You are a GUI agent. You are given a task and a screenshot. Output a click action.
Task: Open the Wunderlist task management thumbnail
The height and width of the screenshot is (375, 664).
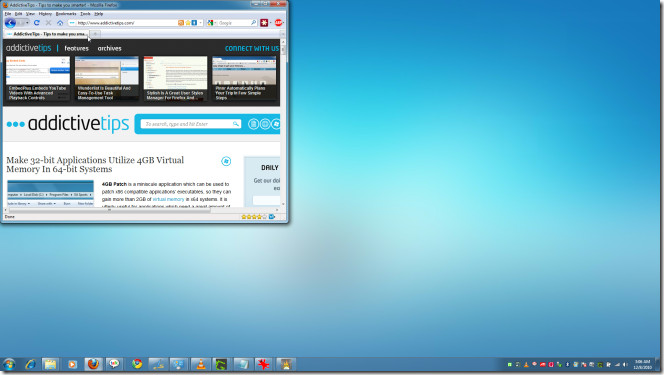(x=107, y=78)
